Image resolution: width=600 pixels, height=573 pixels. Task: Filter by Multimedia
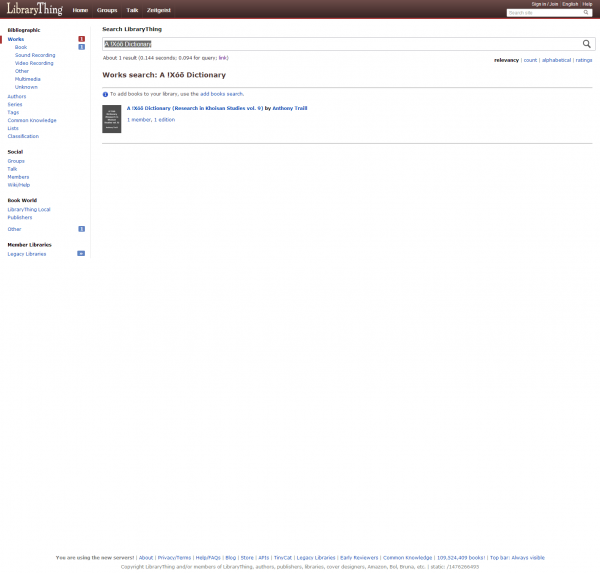tap(28, 79)
